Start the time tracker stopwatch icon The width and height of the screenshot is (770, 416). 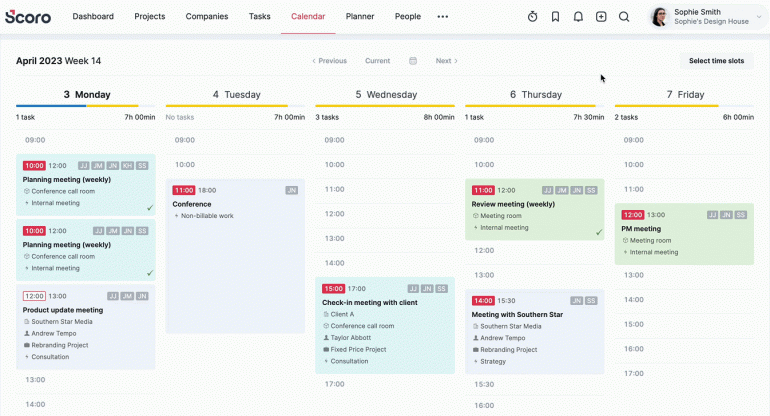click(x=532, y=17)
